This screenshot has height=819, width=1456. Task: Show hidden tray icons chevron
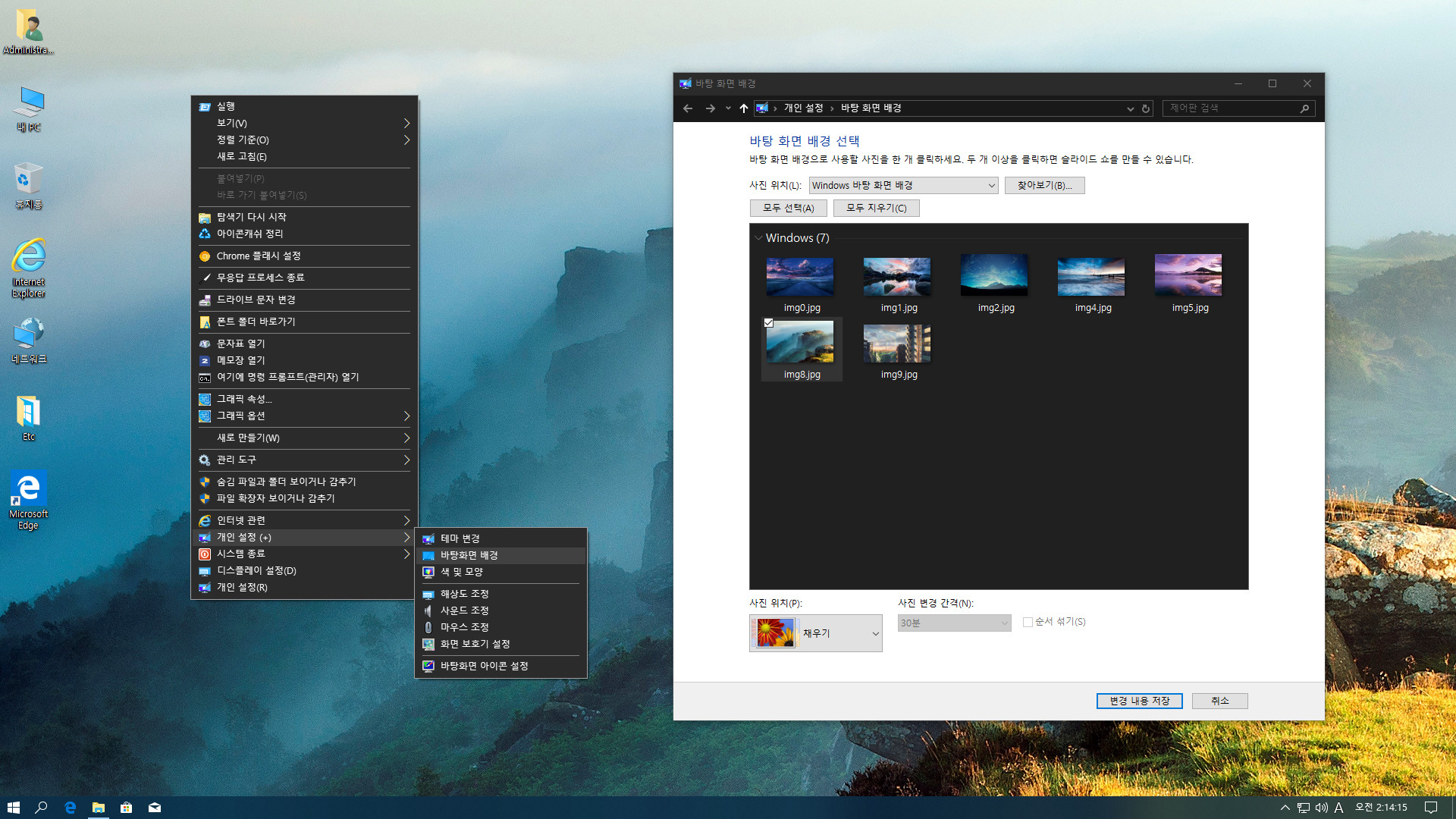1285,808
